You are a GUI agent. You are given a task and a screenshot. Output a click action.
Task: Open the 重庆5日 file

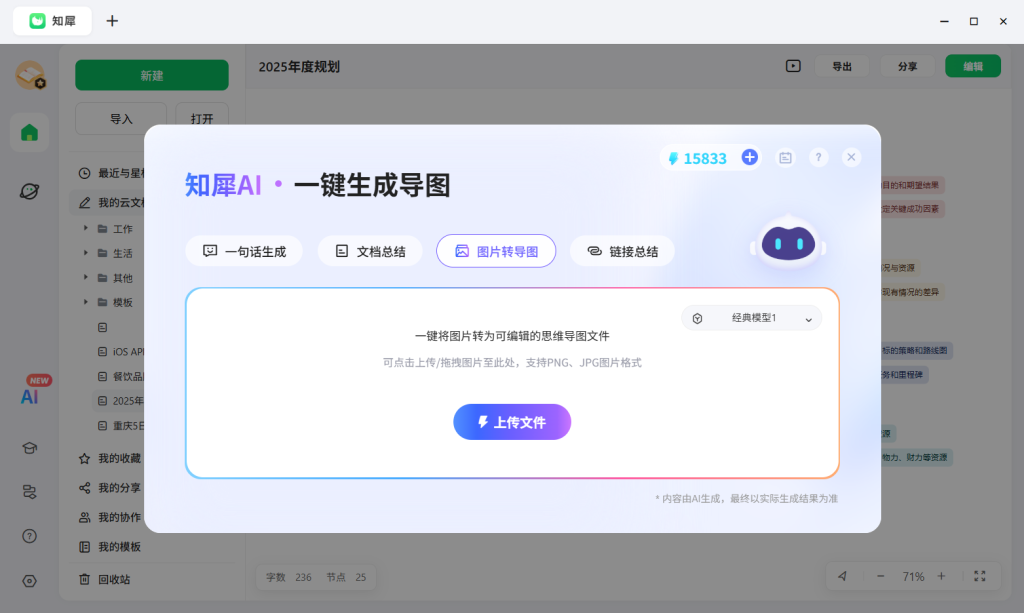click(x=121, y=426)
